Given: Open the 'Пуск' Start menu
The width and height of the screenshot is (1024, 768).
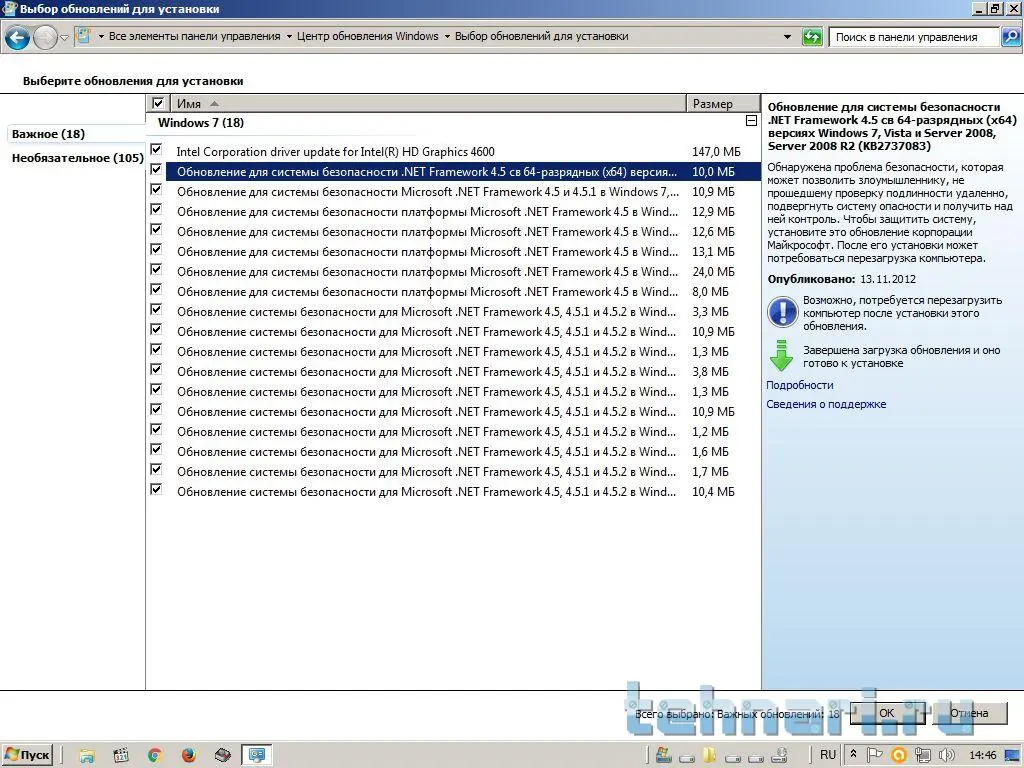Looking at the screenshot, I should coord(27,755).
